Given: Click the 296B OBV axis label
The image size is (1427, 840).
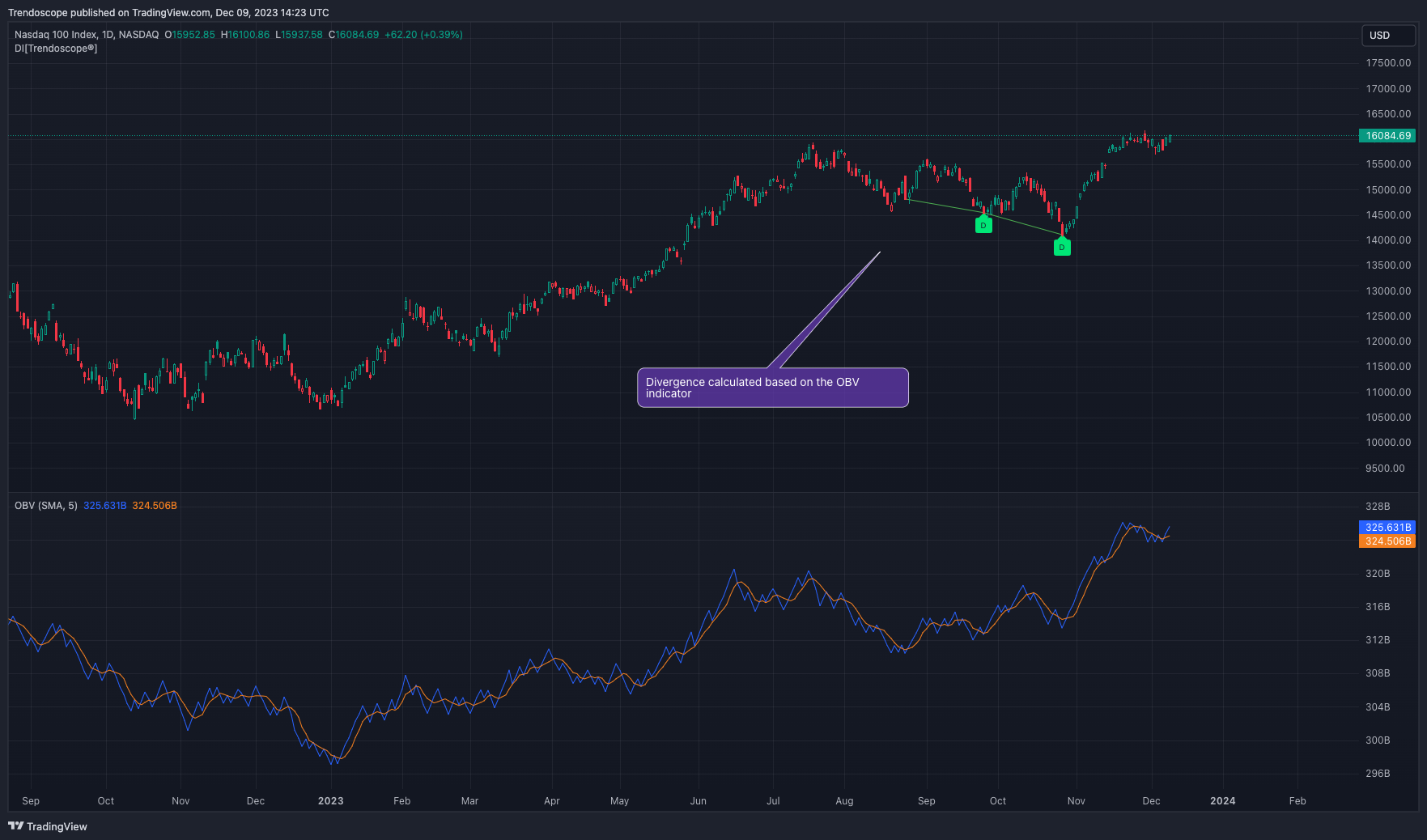Looking at the screenshot, I should [1378, 774].
